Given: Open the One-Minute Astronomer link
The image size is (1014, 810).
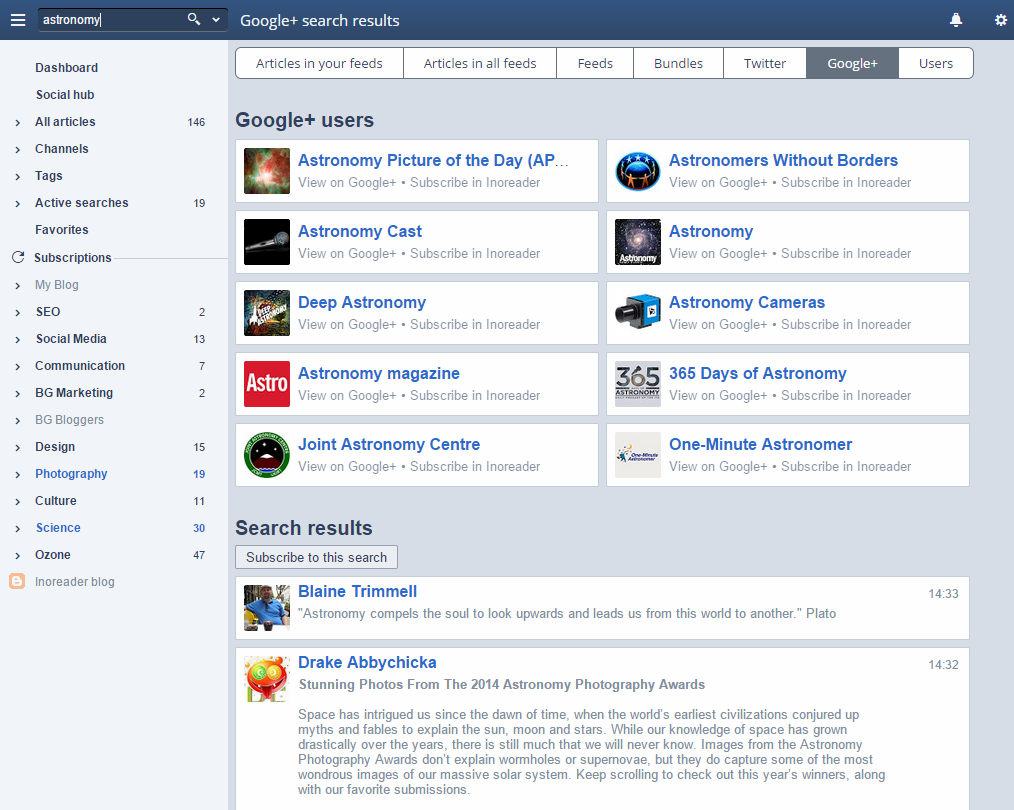Looking at the screenshot, I should click(x=760, y=445).
